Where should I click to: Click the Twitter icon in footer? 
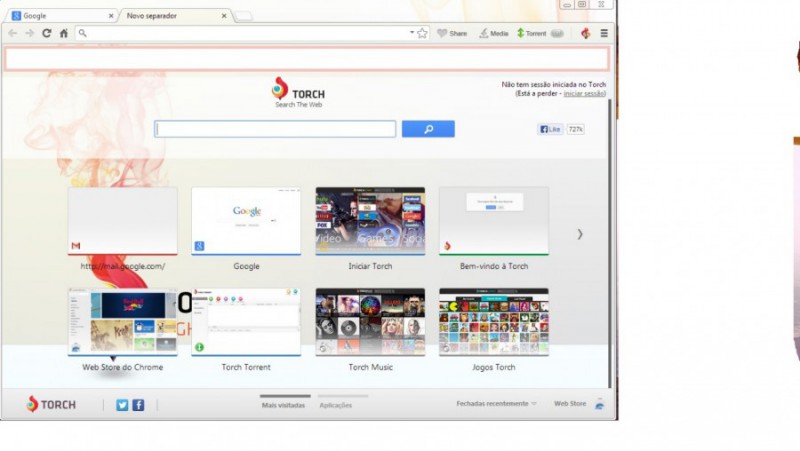(122, 405)
